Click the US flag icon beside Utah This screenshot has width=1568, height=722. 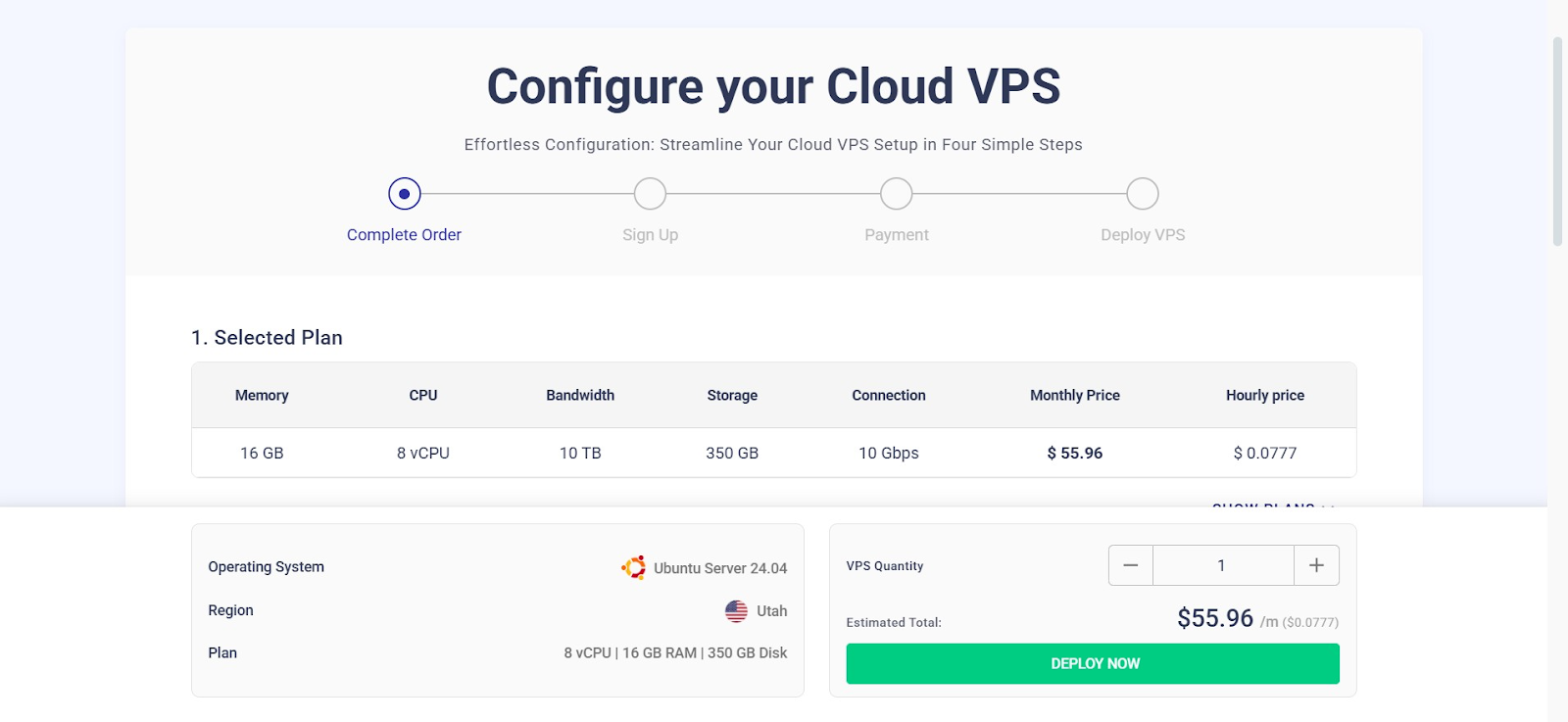click(x=736, y=611)
